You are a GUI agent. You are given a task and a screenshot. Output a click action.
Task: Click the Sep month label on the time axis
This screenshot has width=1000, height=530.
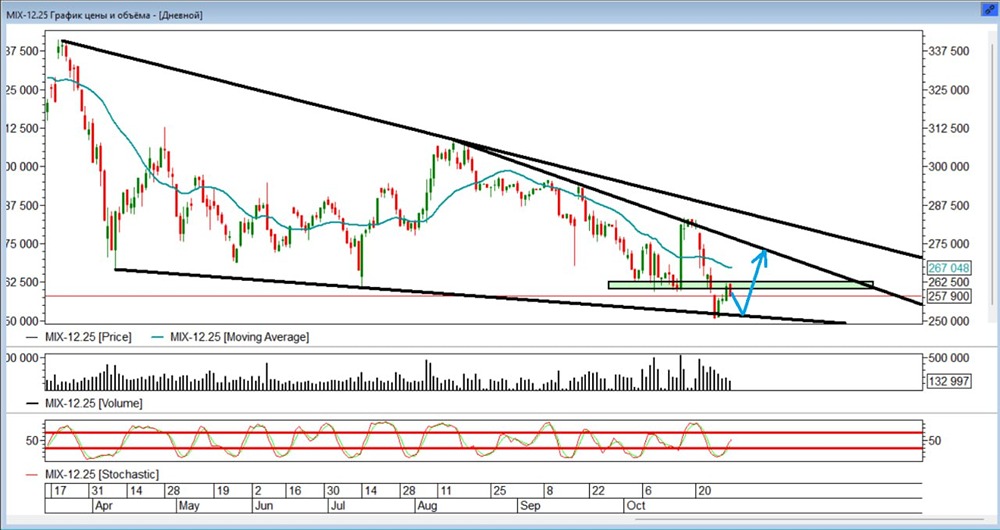click(x=530, y=506)
